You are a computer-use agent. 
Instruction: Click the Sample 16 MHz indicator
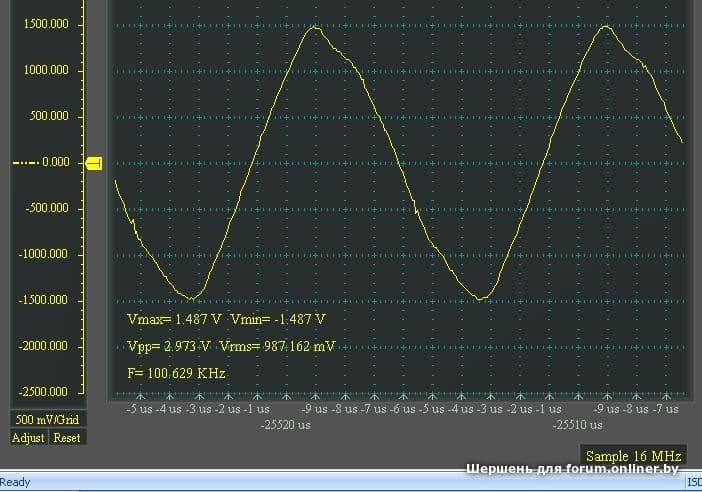633,456
